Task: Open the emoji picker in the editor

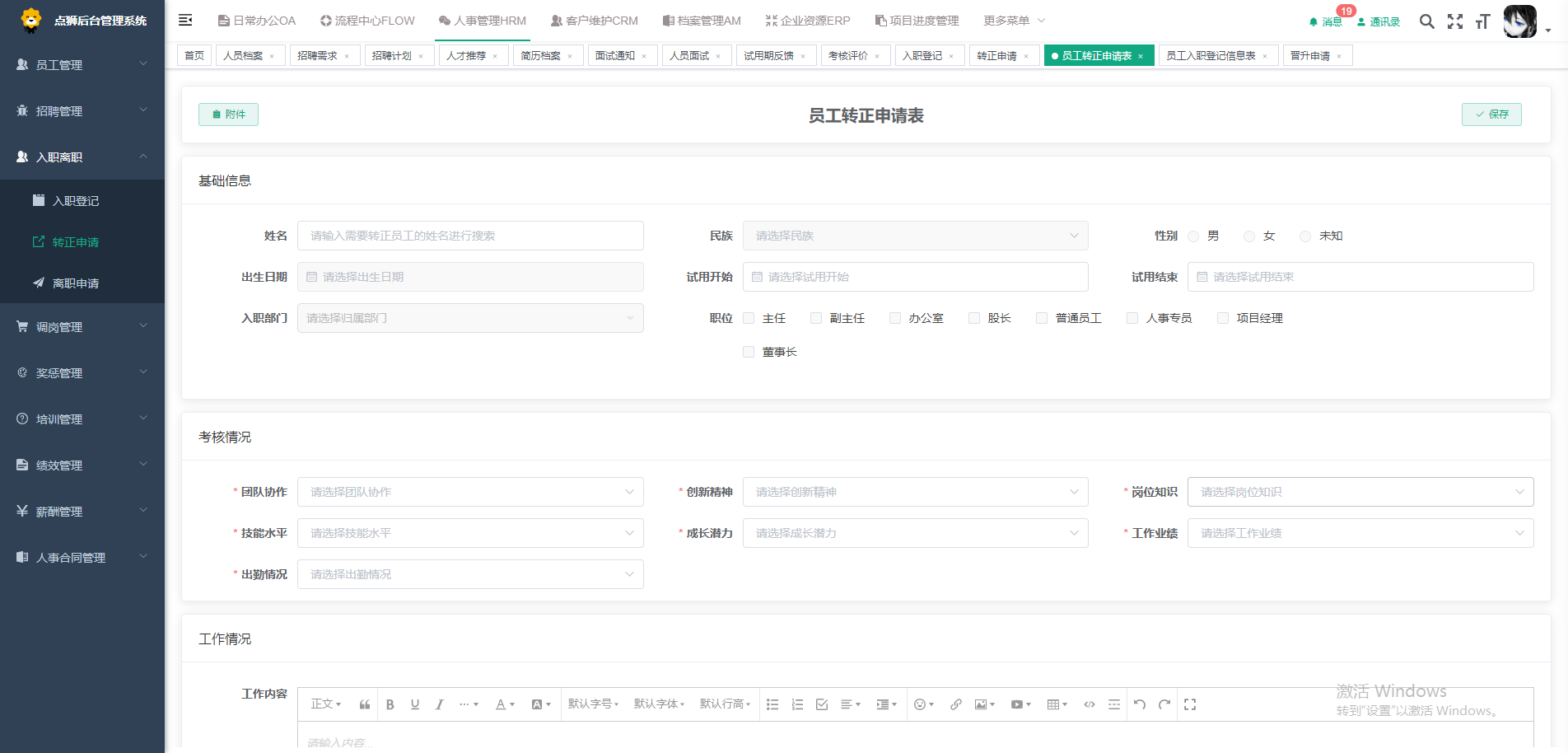Action: (x=924, y=704)
